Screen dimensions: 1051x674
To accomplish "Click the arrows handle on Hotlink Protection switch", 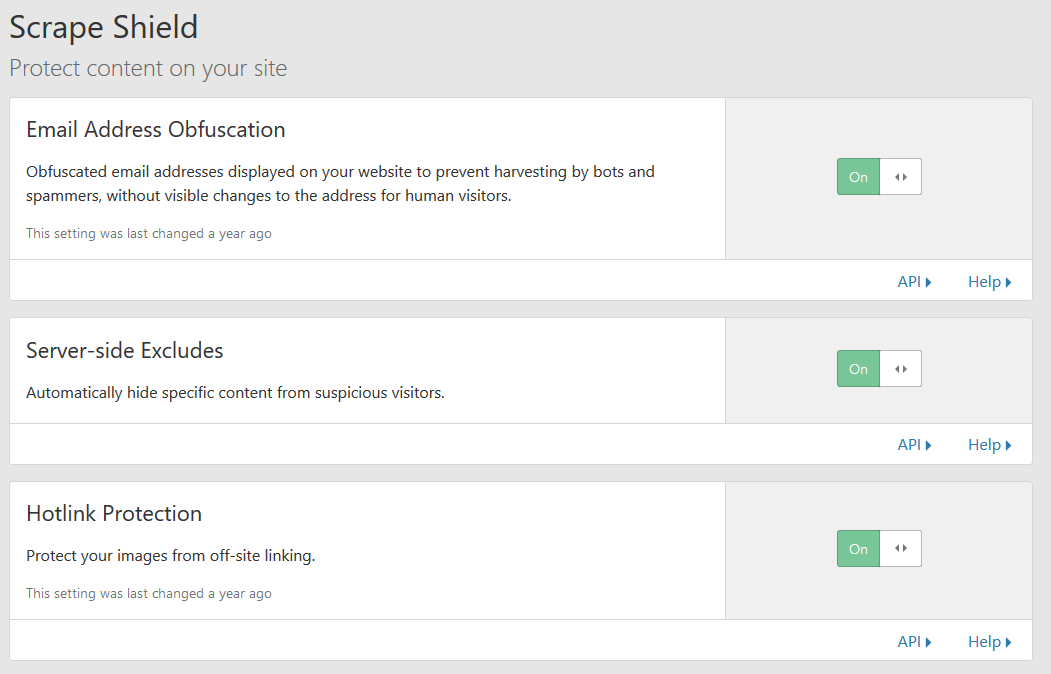I will [901, 549].
